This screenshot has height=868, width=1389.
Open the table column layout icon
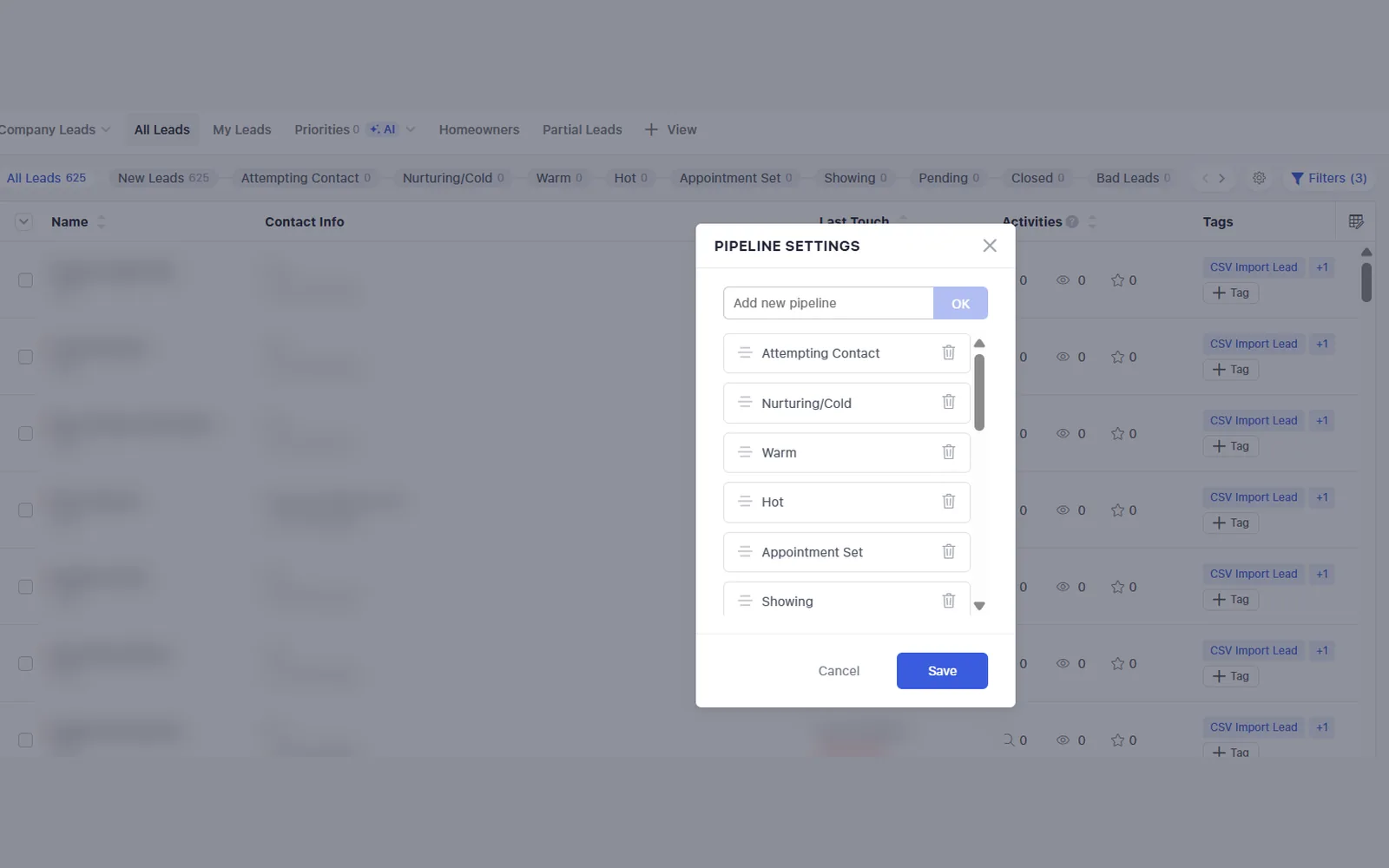(1356, 221)
